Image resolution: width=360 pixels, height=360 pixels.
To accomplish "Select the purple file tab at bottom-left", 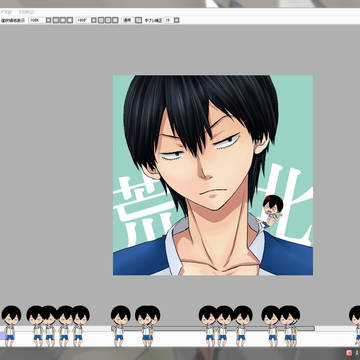I will 2,335.
